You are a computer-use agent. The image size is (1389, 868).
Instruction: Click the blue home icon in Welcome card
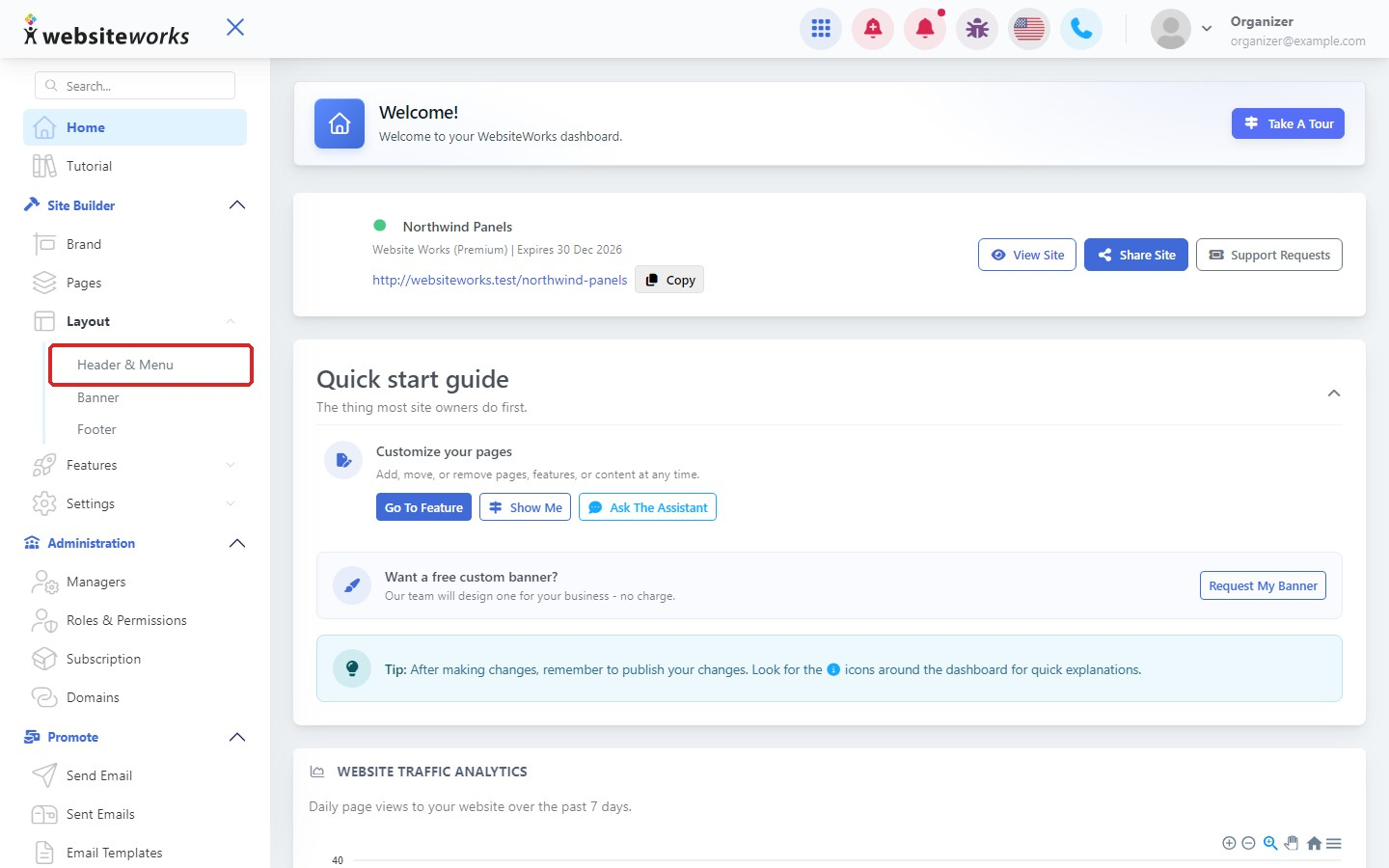[340, 123]
